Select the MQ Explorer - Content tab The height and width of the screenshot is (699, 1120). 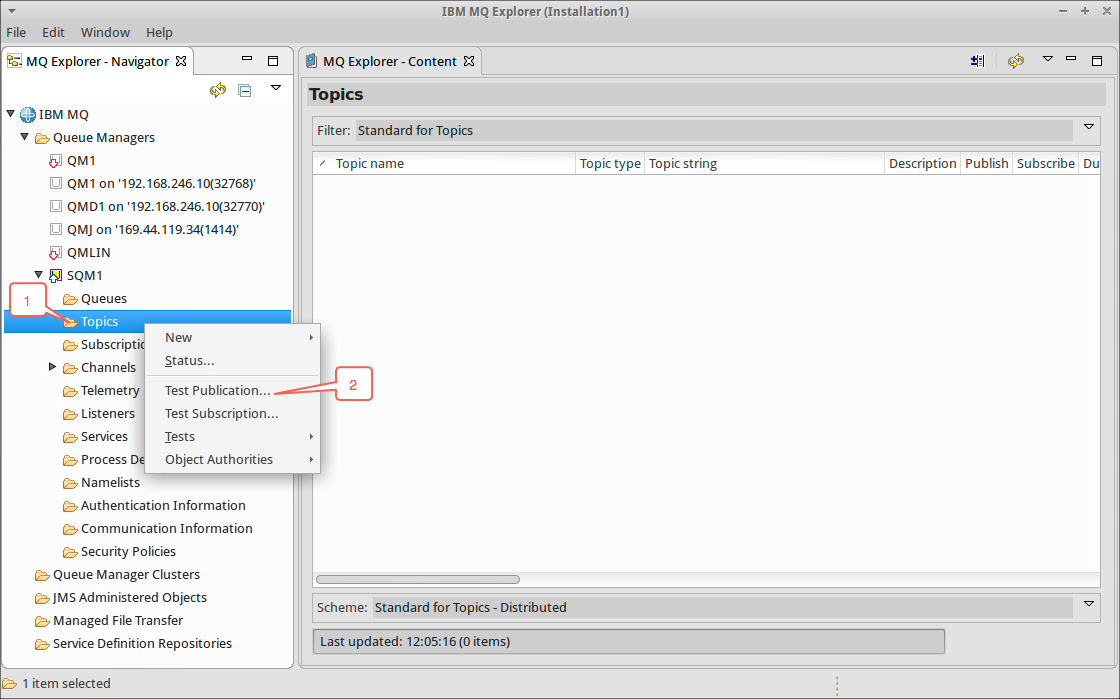389,61
